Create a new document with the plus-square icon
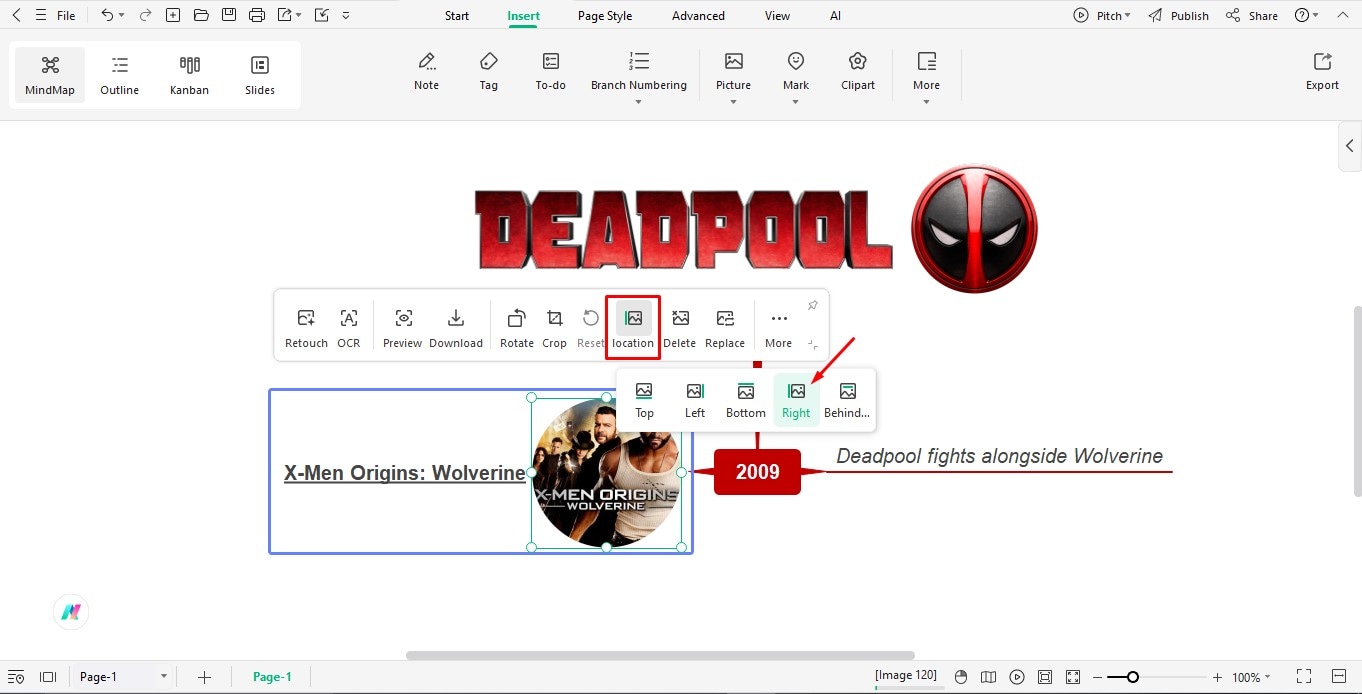 point(173,16)
